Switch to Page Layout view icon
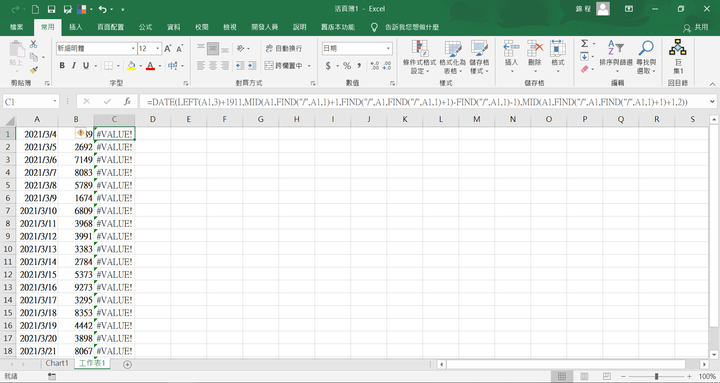 [x=584, y=376]
